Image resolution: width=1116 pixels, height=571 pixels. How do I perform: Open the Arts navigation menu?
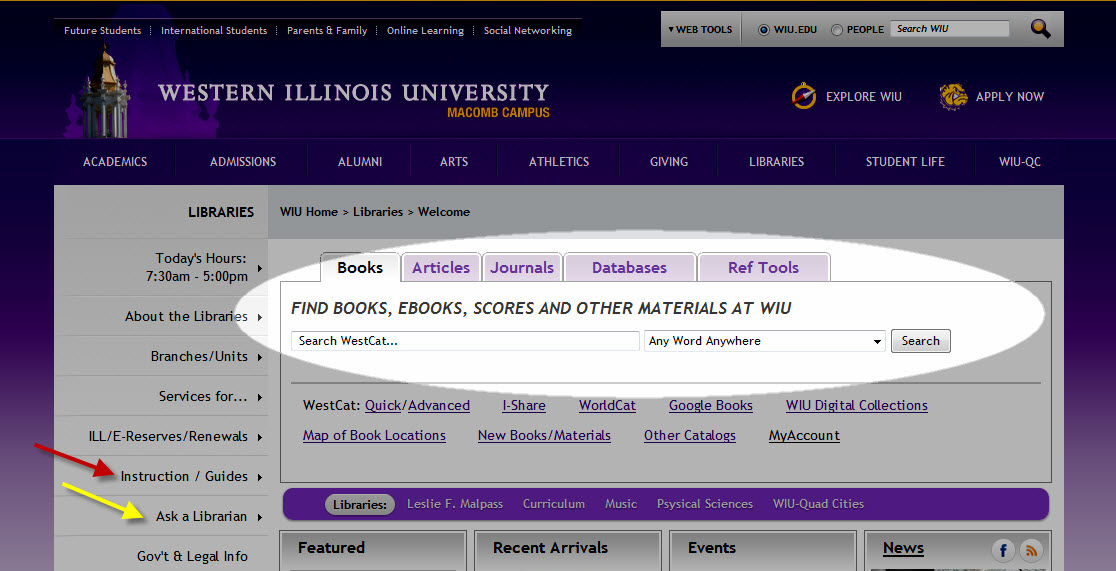click(x=454, y=162)
